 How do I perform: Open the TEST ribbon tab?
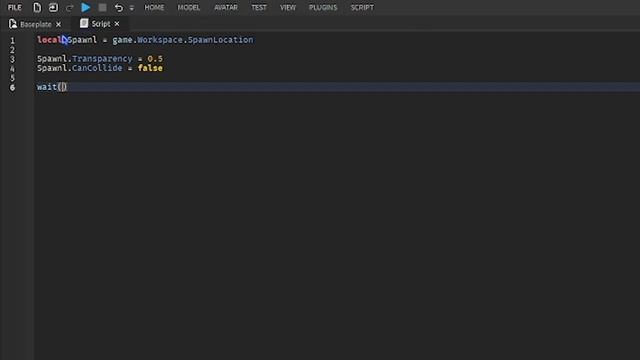[259, 7]
